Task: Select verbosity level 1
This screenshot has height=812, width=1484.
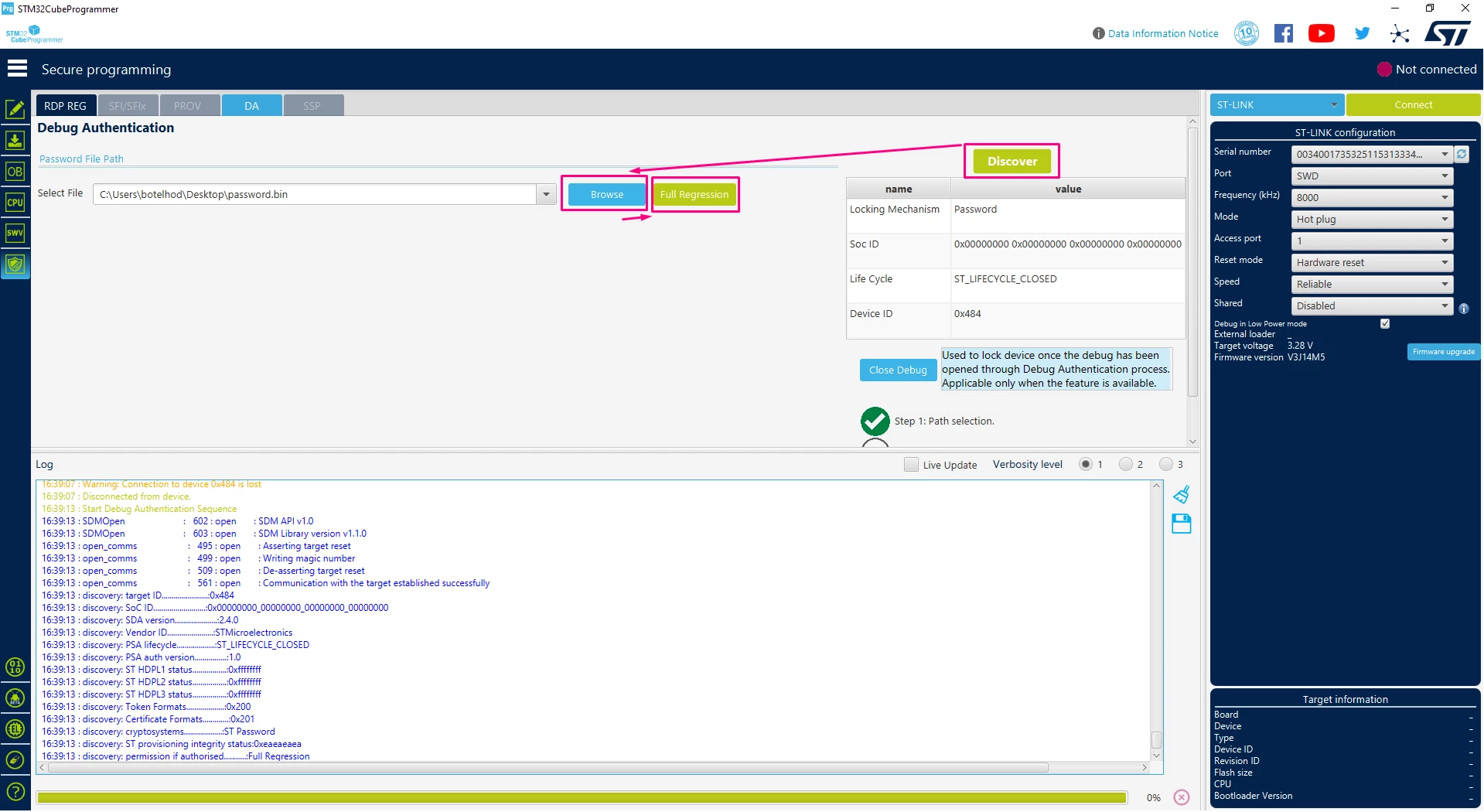Action: pyautogui.click(x=1086, y=465)
